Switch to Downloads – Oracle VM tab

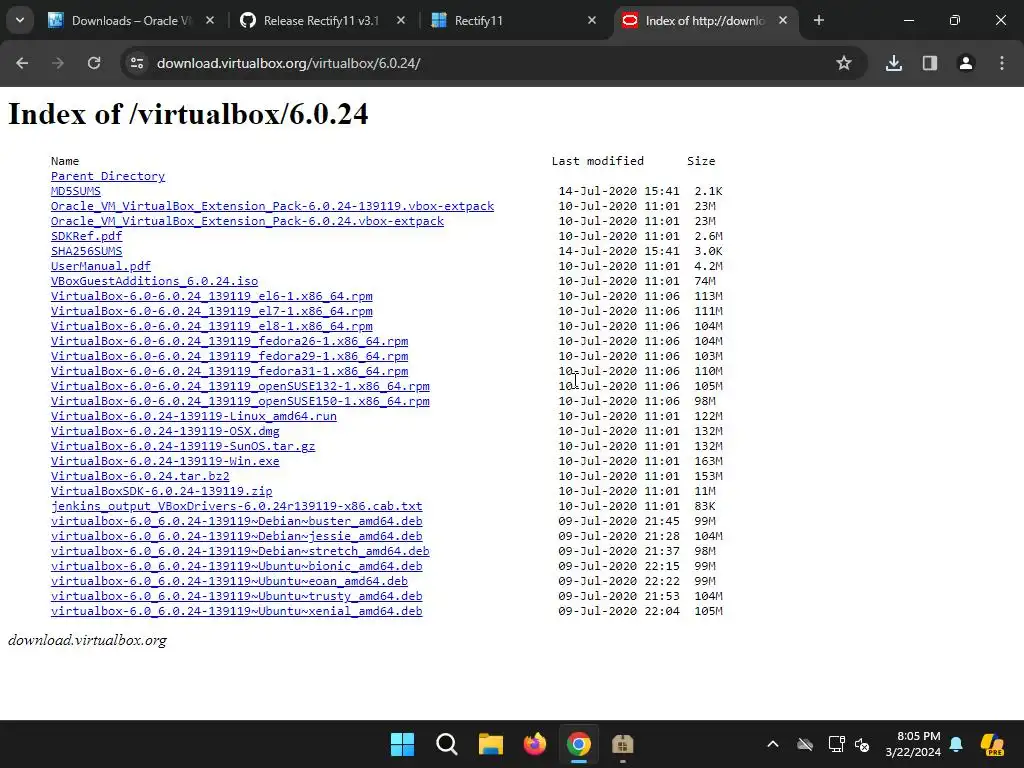(131, 20)
